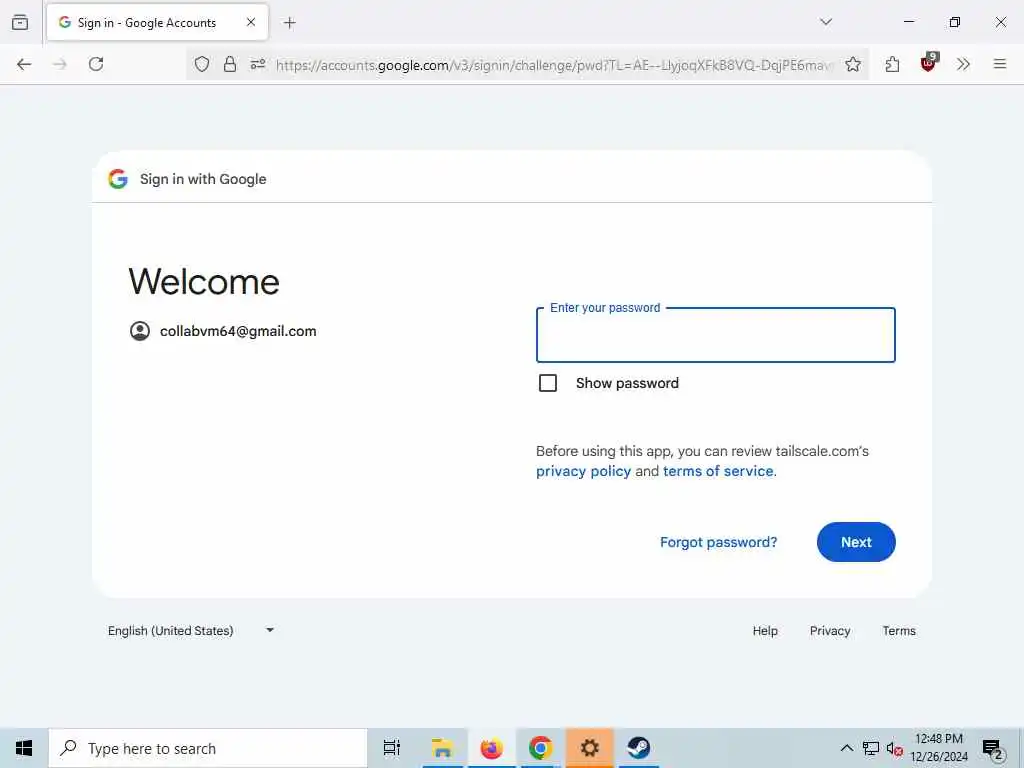Image resolution: width=1024 pixels, height=768 pixels.
Task: Open a new tab with plus button
Action: (289, 23)
